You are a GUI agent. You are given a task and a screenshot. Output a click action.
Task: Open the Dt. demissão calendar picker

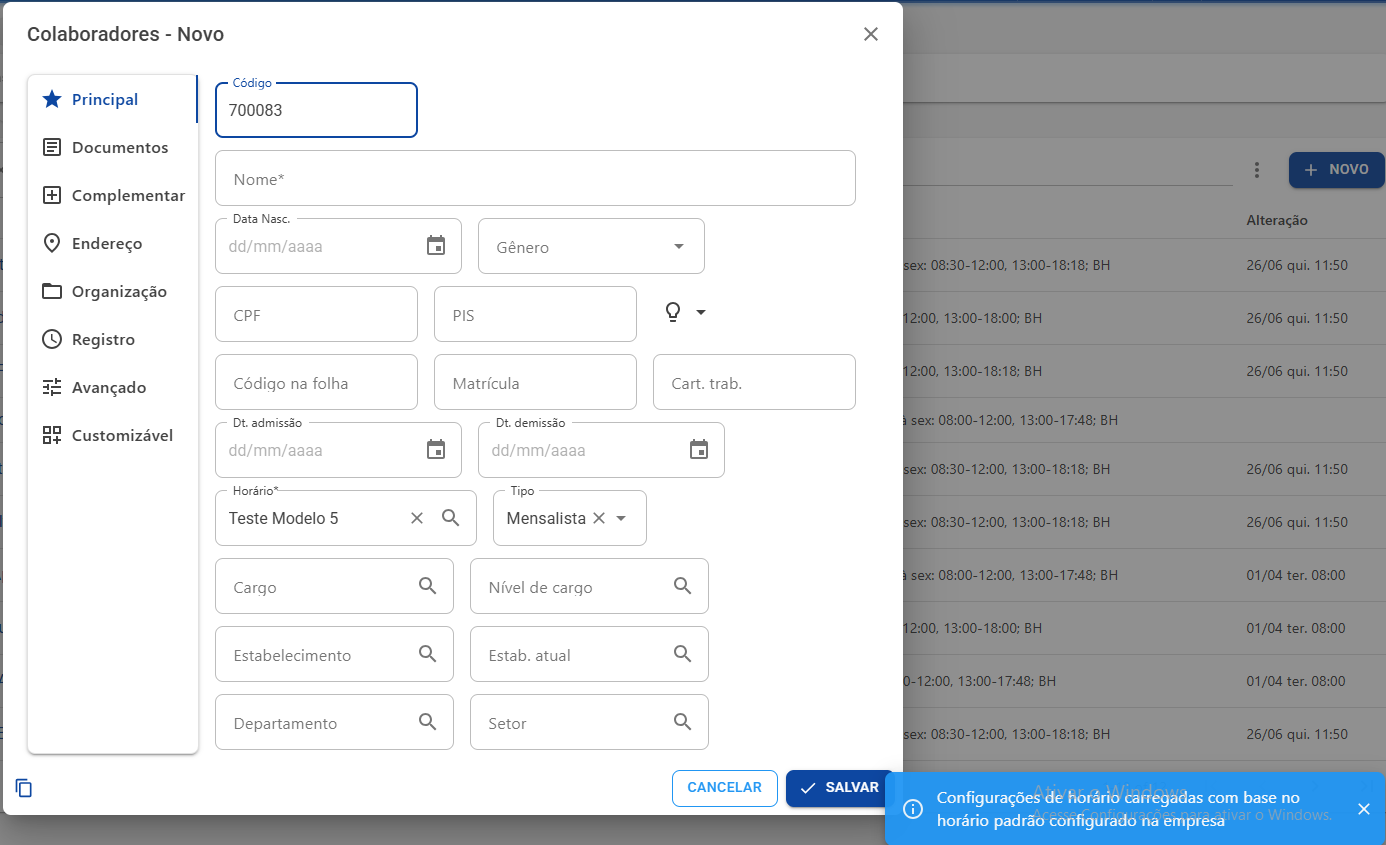tap(699, 450)
